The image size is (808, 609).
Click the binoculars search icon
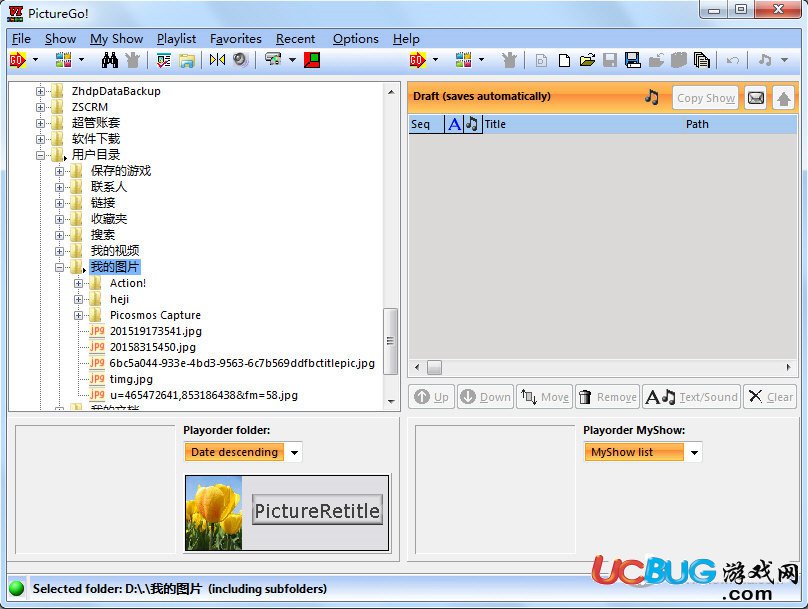click(x=110, y=60)
